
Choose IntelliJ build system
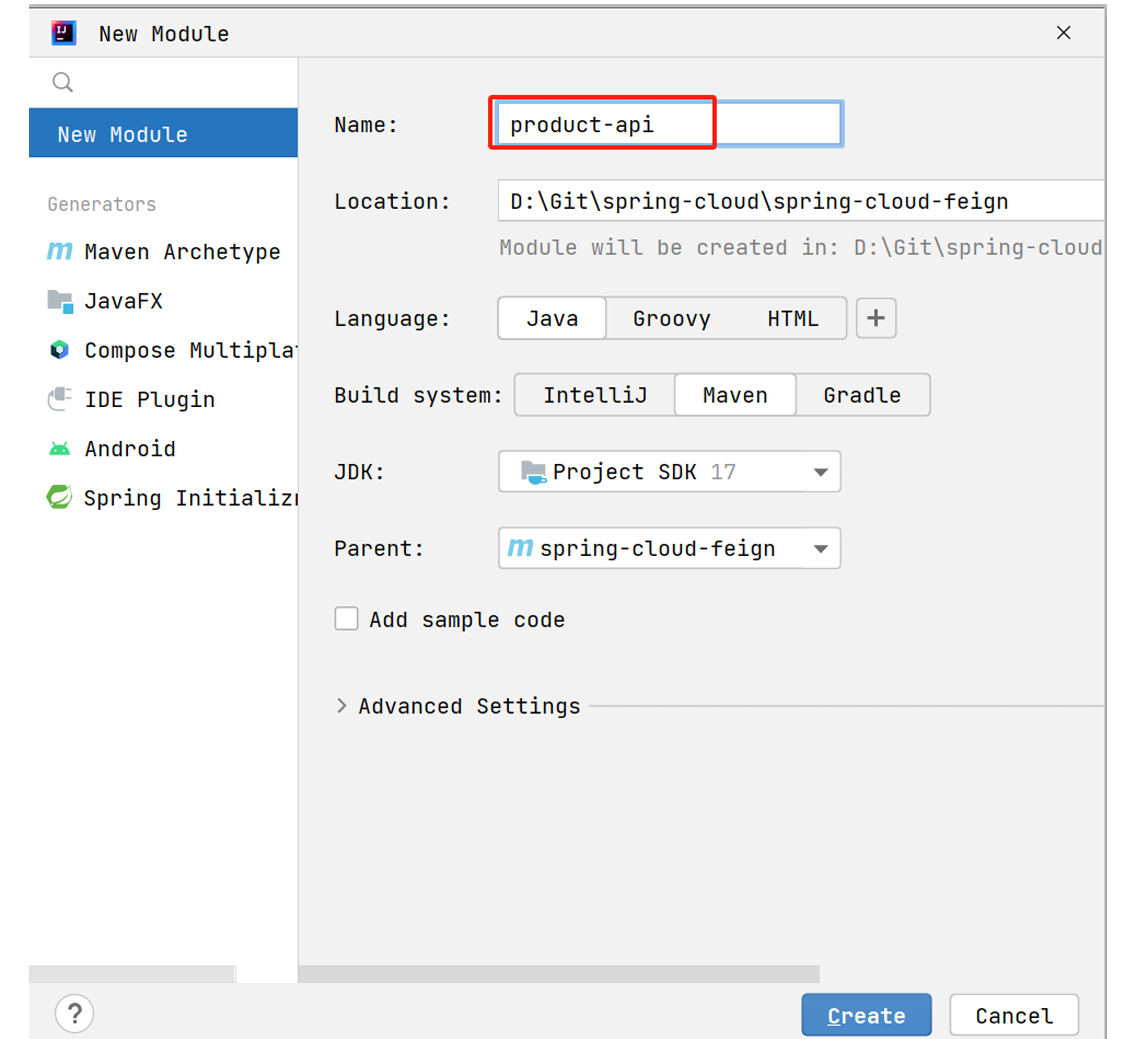(x=595, y=395)
